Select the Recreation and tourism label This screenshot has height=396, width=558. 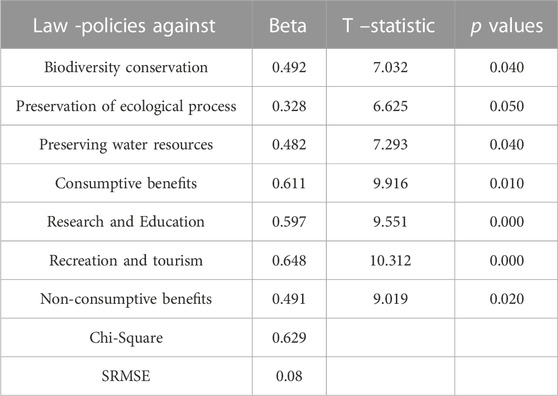click(126, 260)
